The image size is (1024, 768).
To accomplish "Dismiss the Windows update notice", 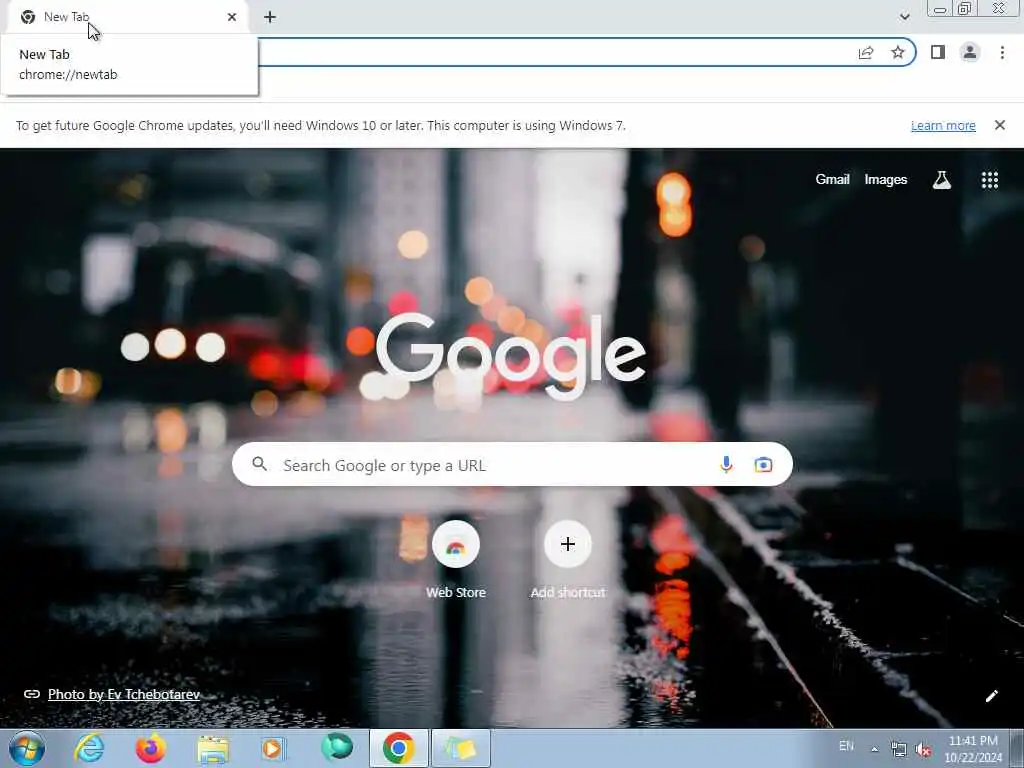I will tap(1000, 125).
